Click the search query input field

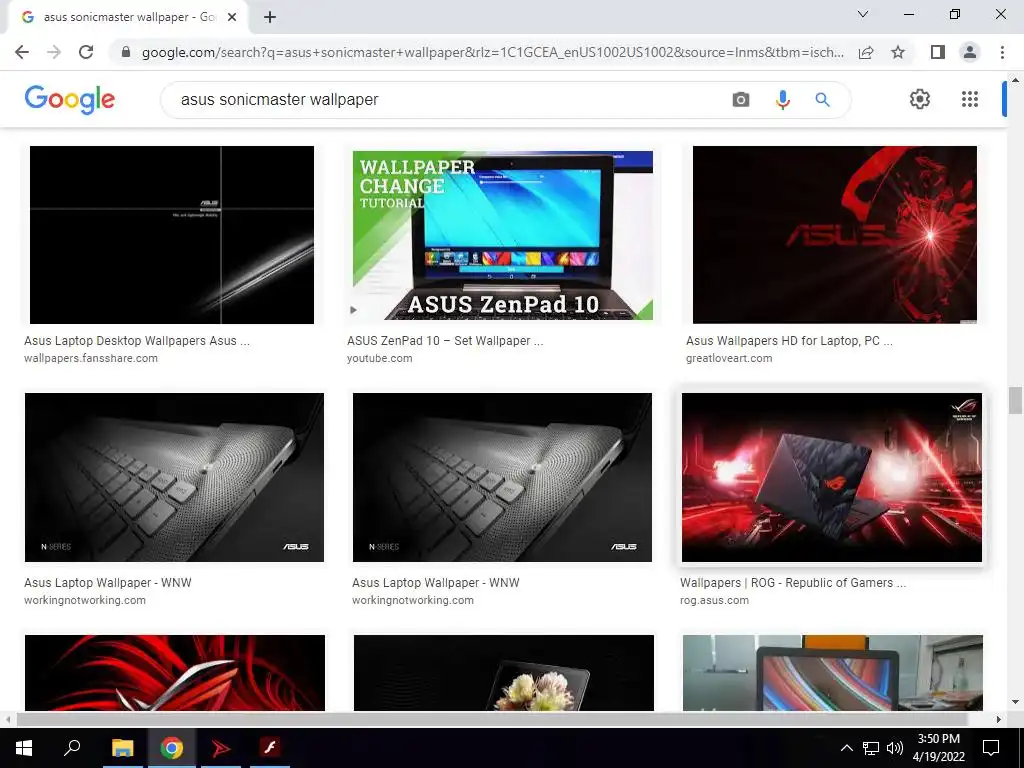coord(444,99)
